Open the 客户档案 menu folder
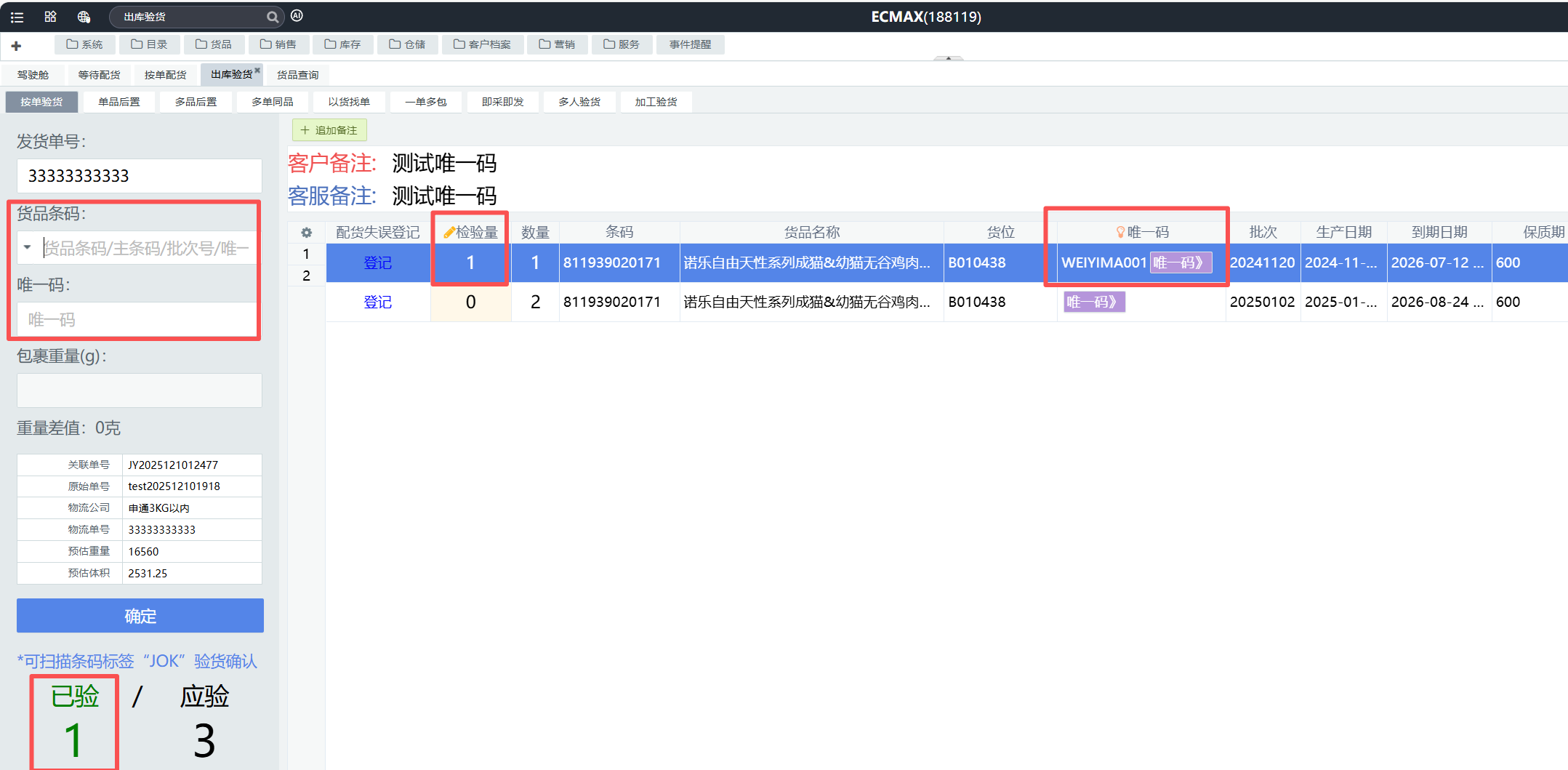Viewport: 1568px width, 770px height. click(x=482, y=44)
